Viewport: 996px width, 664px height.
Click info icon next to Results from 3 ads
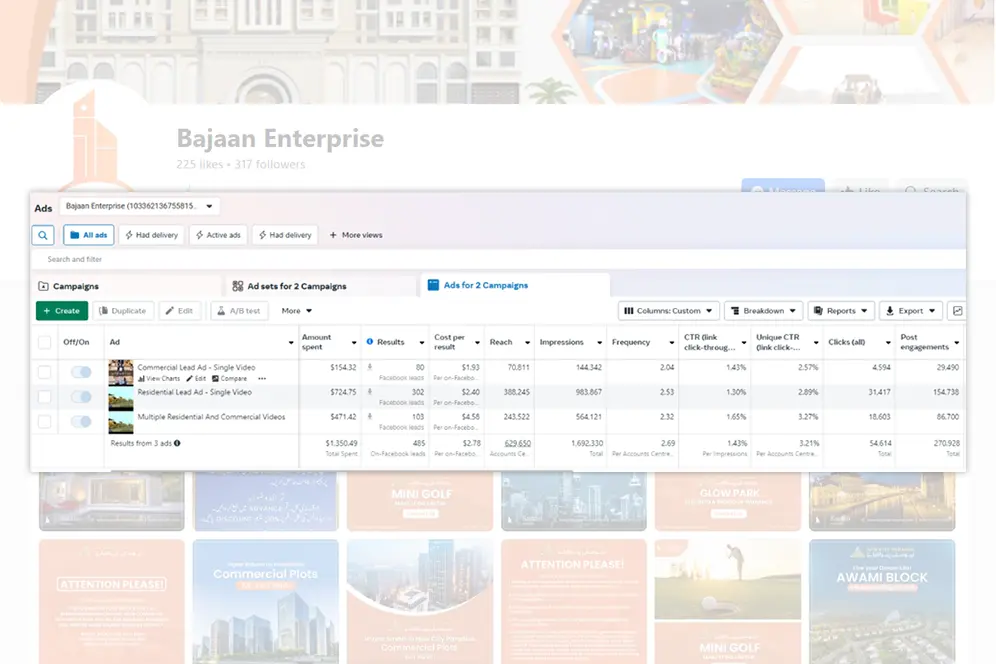point(177,443)
